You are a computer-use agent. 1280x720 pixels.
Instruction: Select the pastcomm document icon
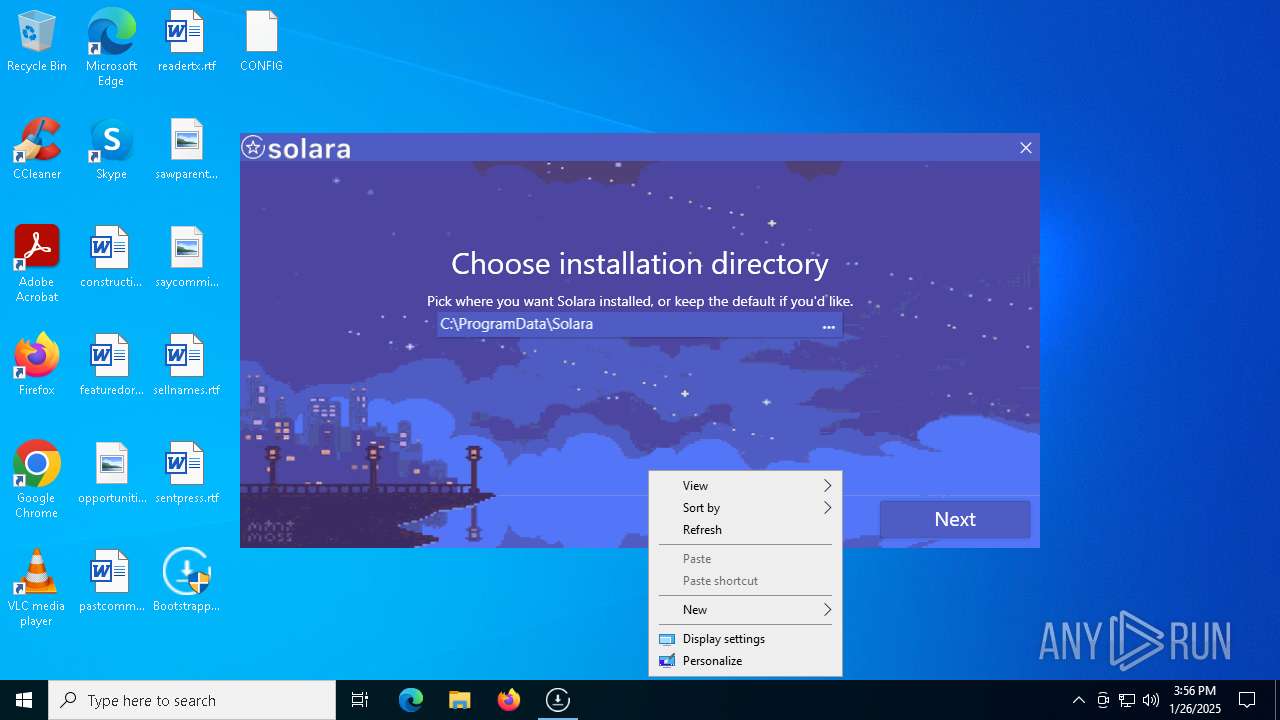tap(111, 582)
